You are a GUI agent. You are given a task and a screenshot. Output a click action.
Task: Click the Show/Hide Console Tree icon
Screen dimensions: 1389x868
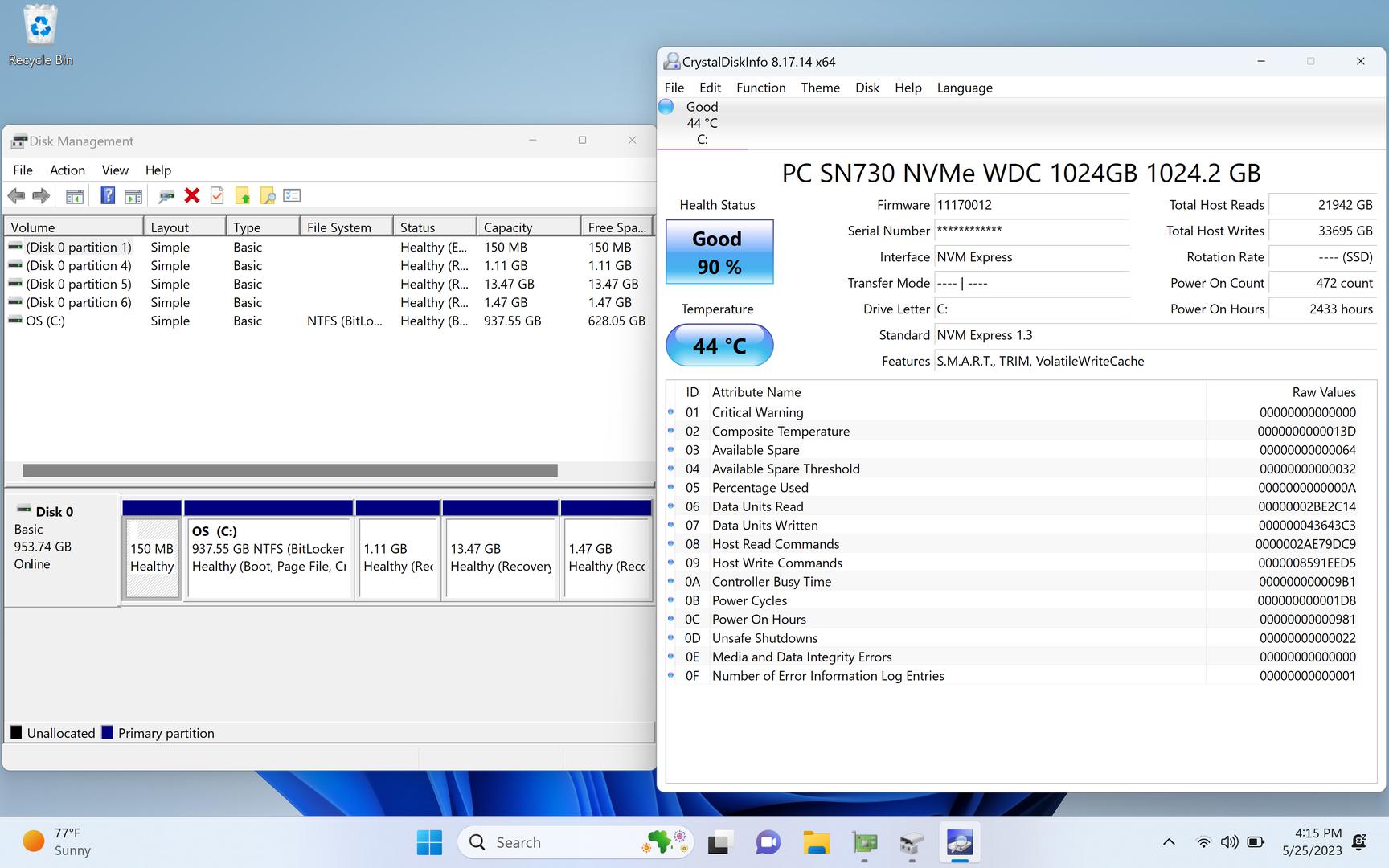coord(75,195)
